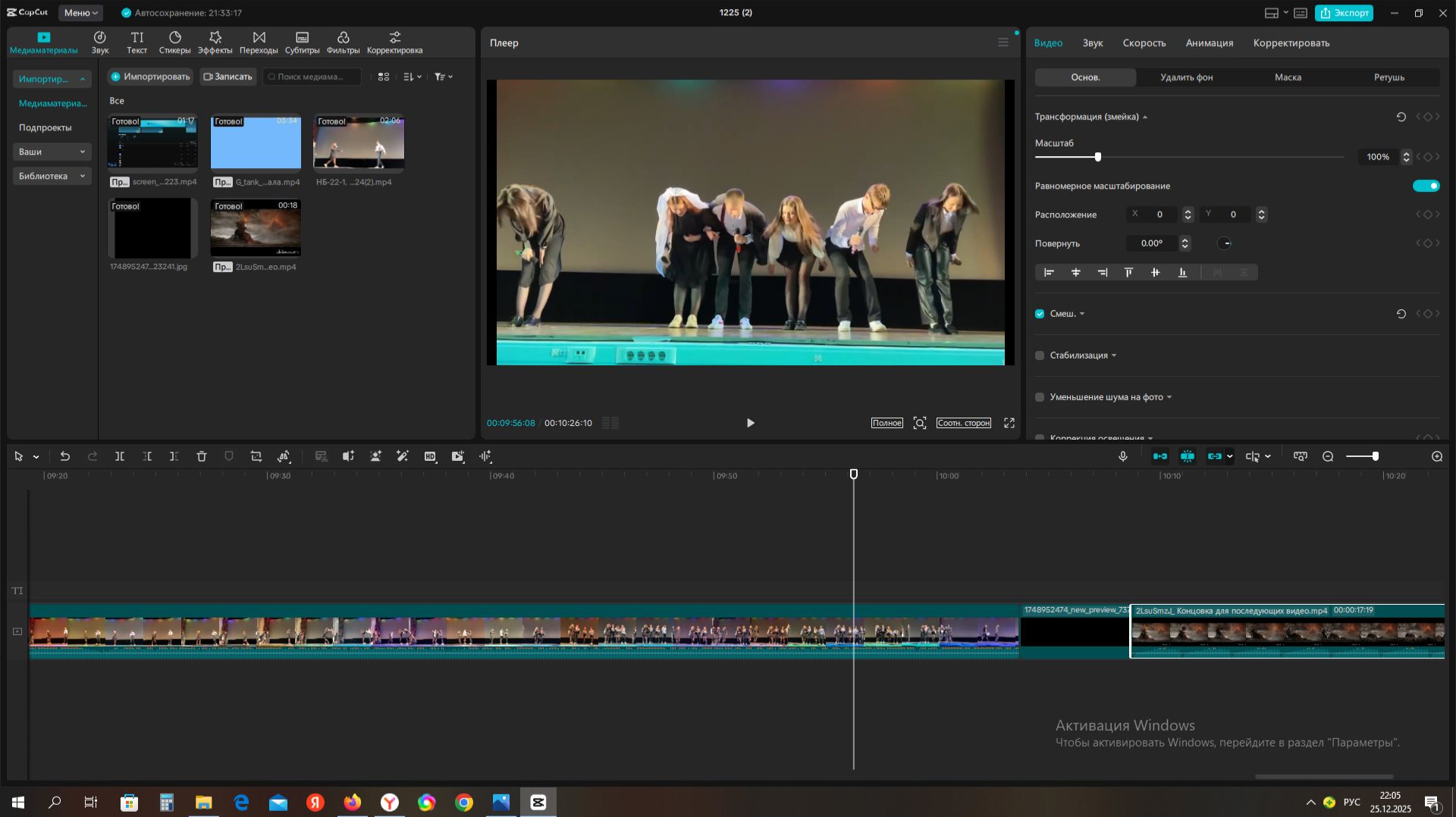Click the Экспорт button
The width and height of the screenshot is (1456, 817).
pyautogui.click(x=1345, y=13)
